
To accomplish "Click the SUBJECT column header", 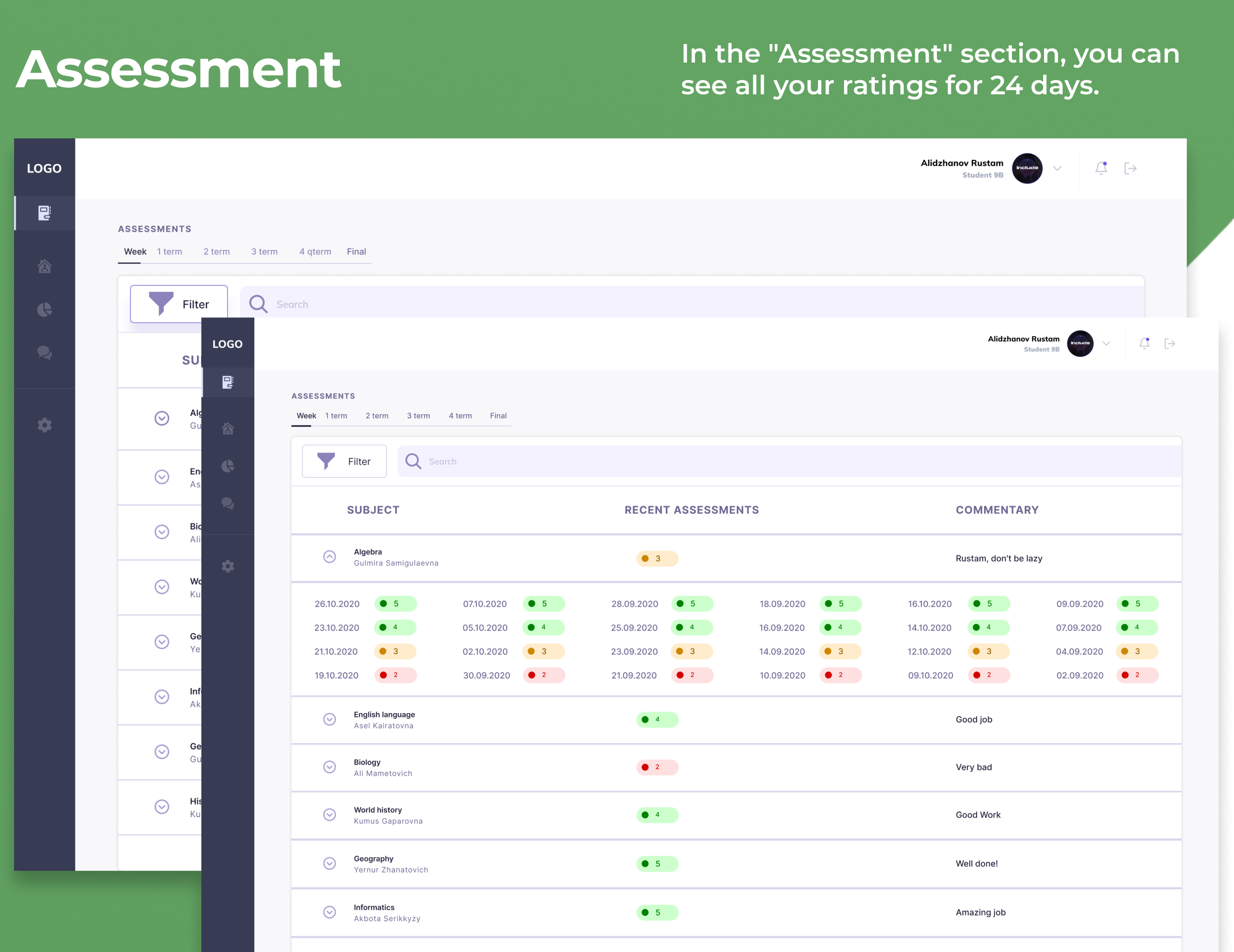I will click(373, 509).
